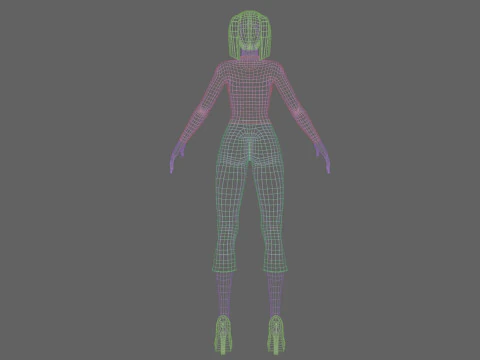Select the pink torso shirt wireframe
480x360 pixels.
click(250, 92)
